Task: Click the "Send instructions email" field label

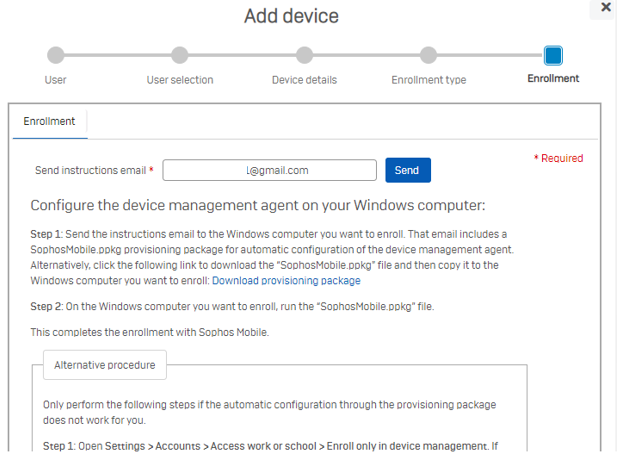Action: pyautogui.click(x=94, y=171)
